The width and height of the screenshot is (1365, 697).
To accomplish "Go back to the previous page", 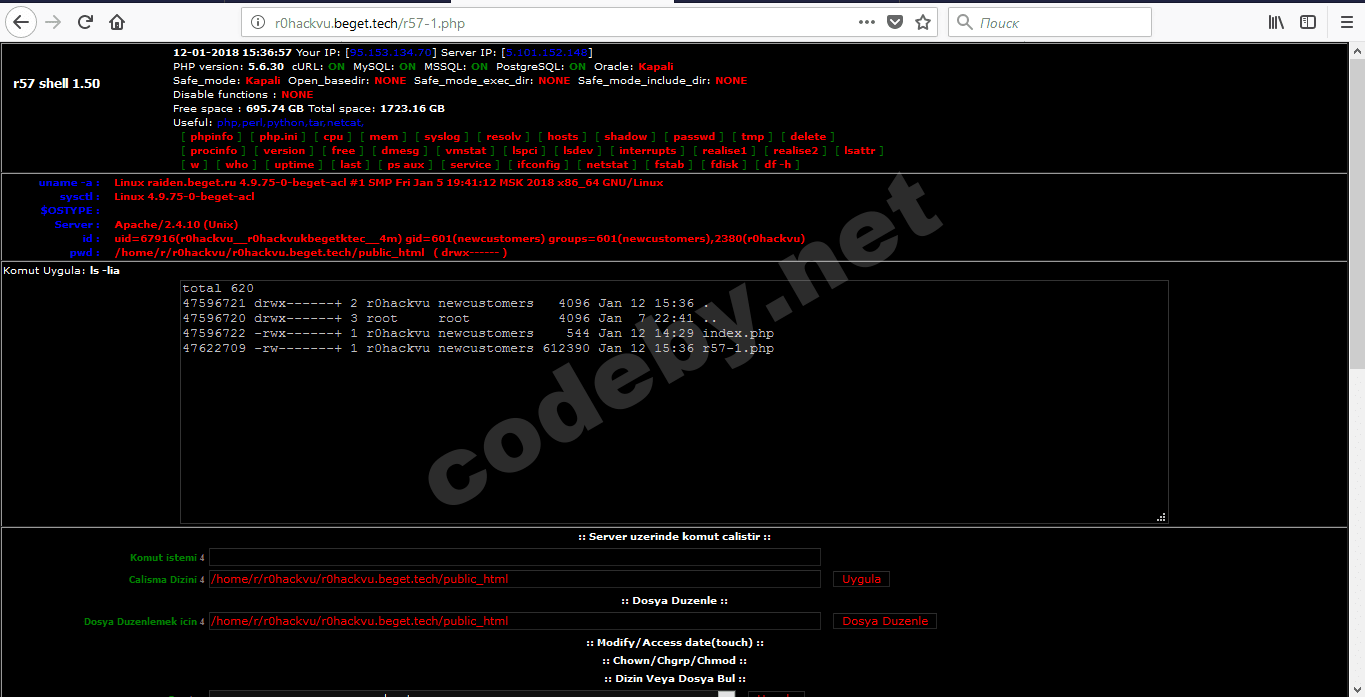I will [x=22, y=22].
